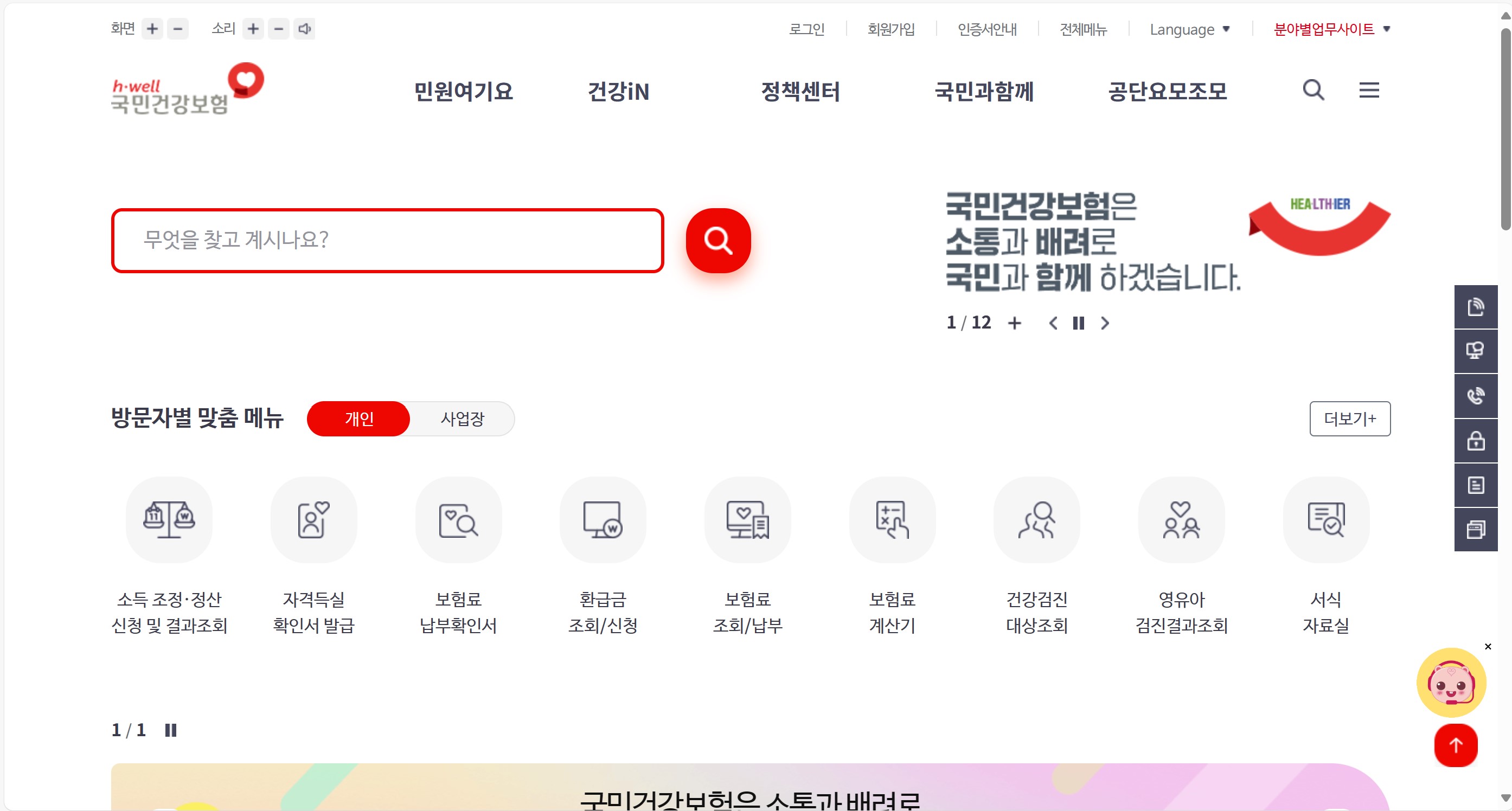Screen dimensions: 1512x811
Task: Pause the lower 1/1 banner
Action: 170,730
